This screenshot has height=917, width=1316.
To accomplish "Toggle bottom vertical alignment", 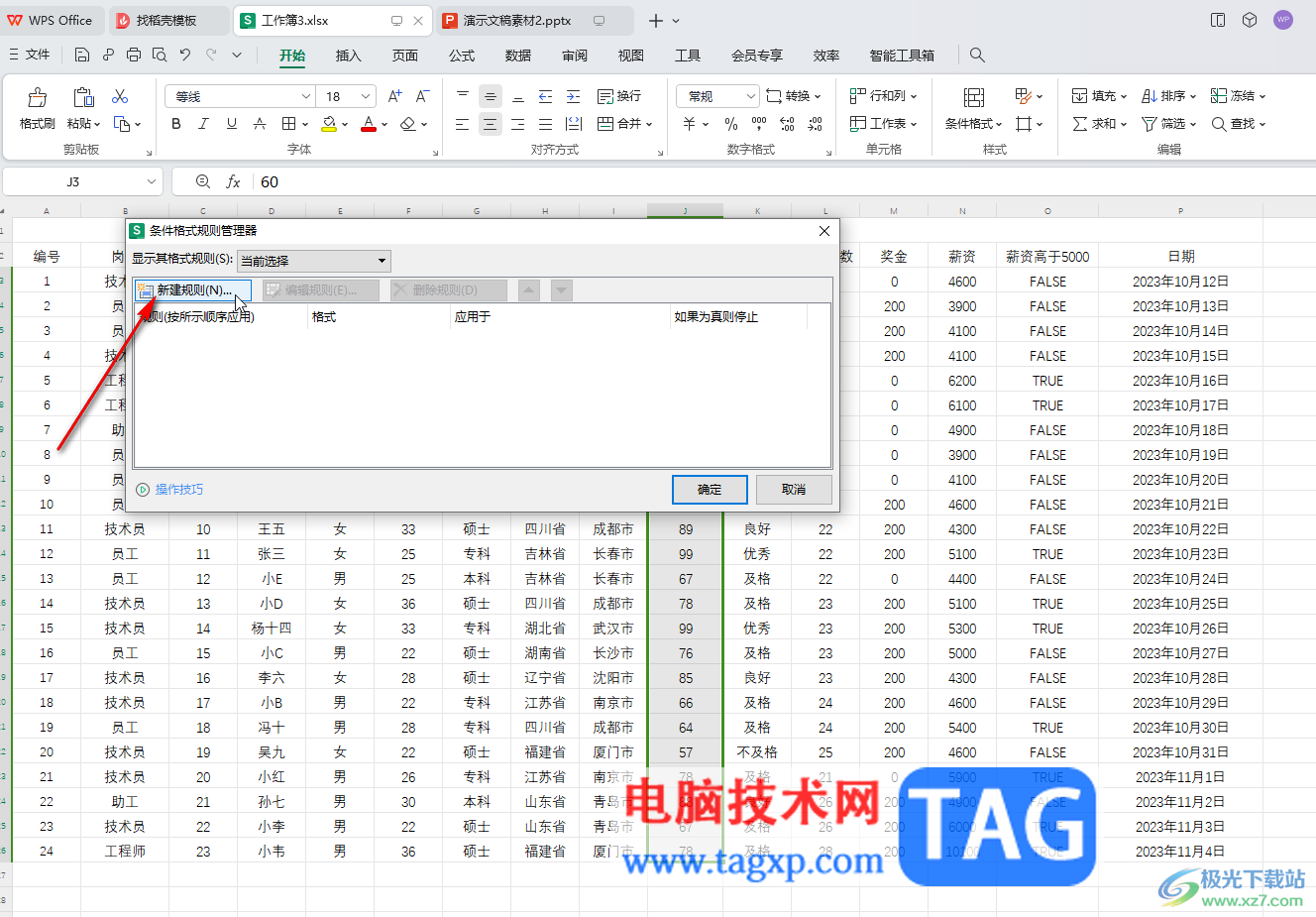I will point(518,96).
